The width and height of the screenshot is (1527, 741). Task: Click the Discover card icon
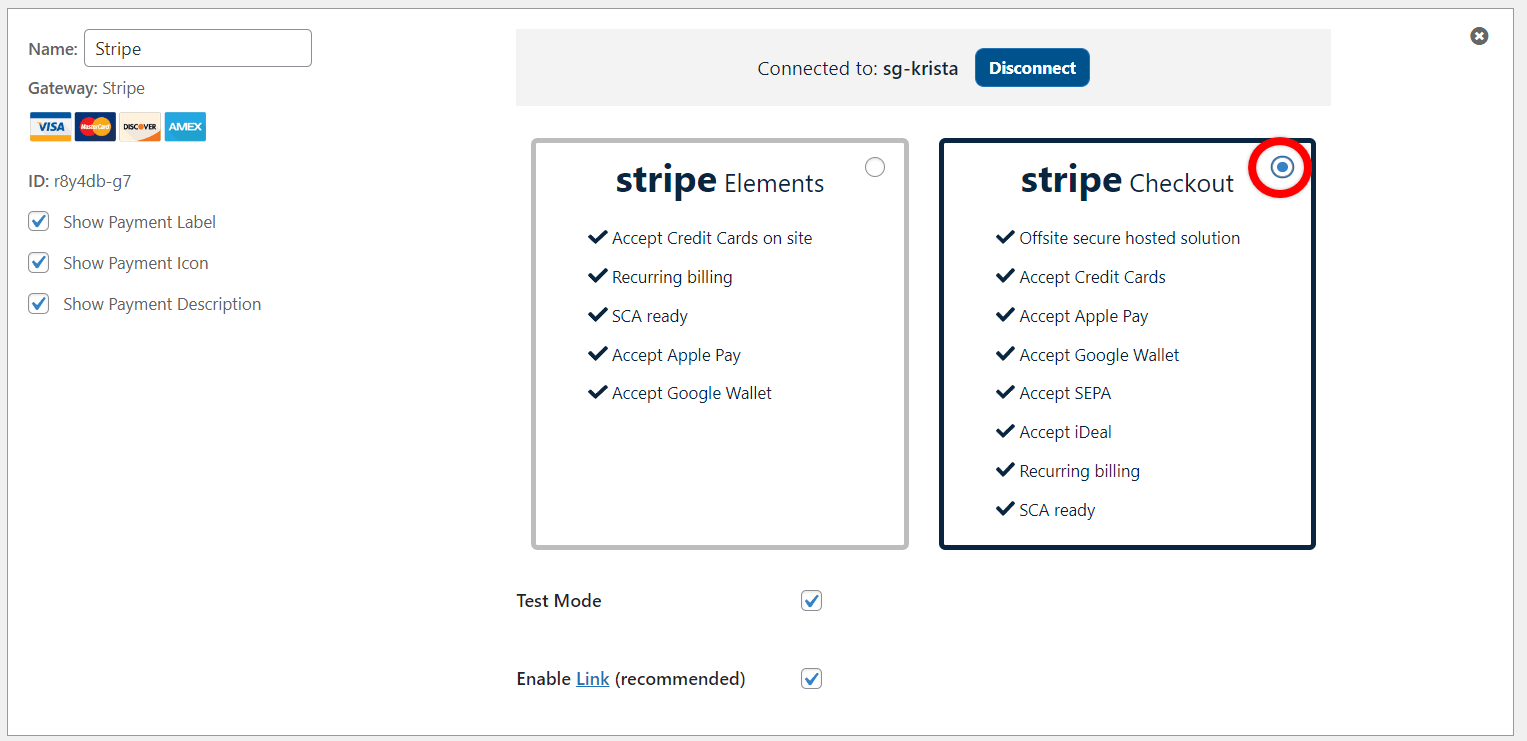pyautogui.click(x=140, y=127)
